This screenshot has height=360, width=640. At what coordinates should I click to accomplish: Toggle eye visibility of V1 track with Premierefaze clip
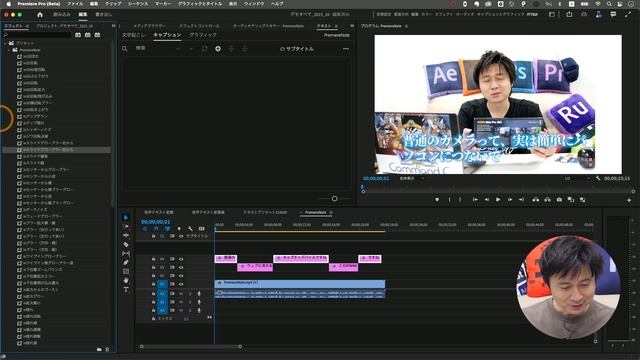click(x=181, y=284)
